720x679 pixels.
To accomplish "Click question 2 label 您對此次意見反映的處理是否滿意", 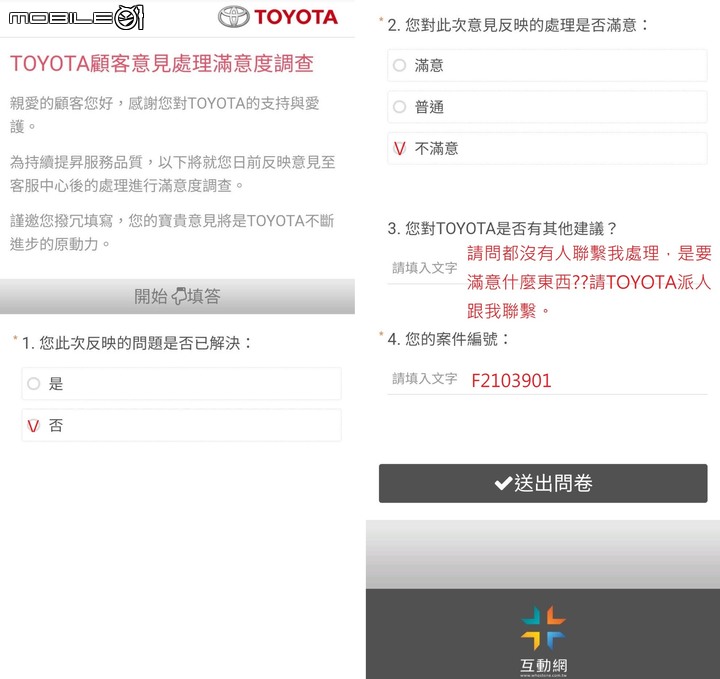I will pos(518,25).
